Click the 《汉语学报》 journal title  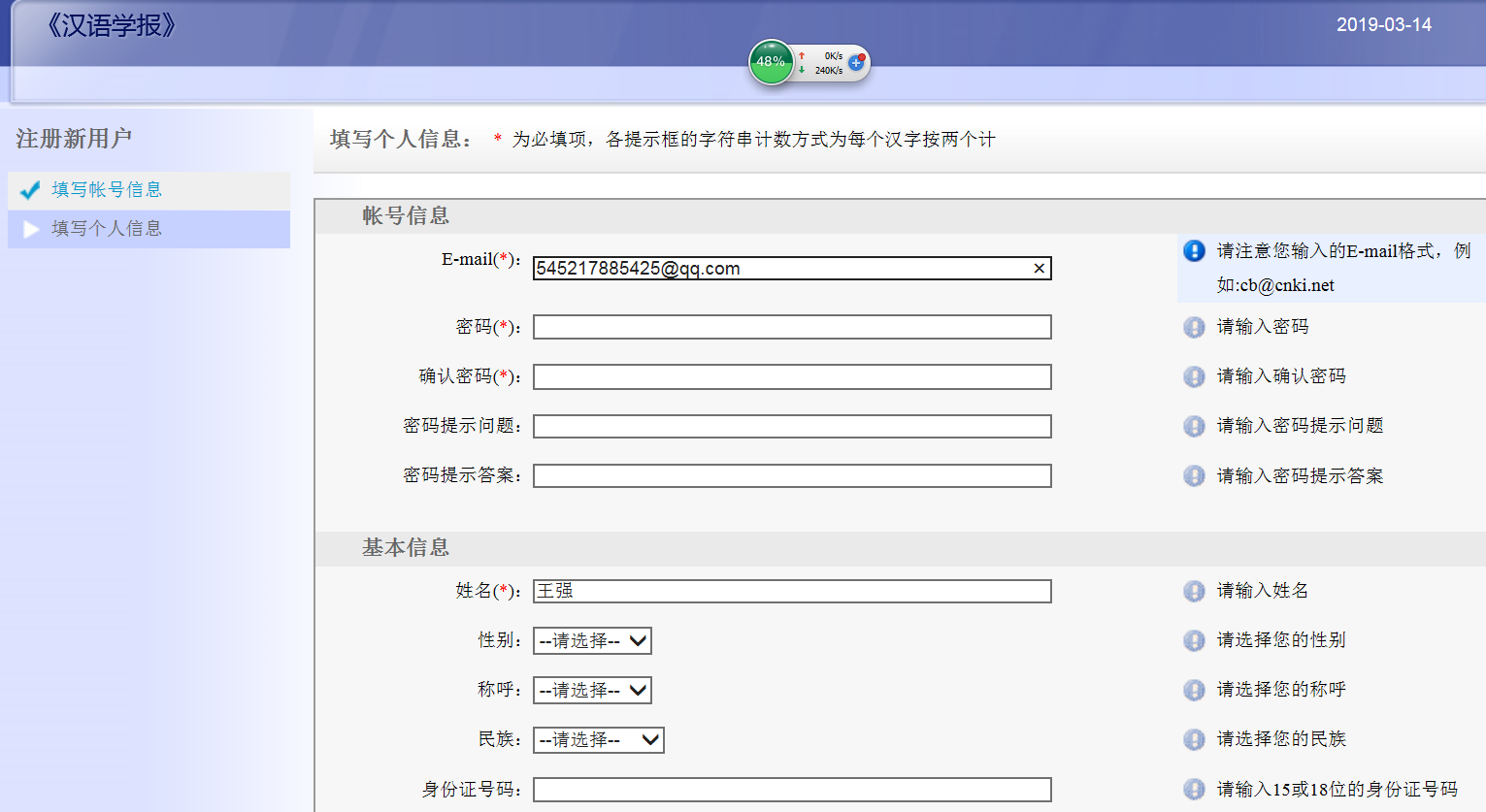click(111, 25)
